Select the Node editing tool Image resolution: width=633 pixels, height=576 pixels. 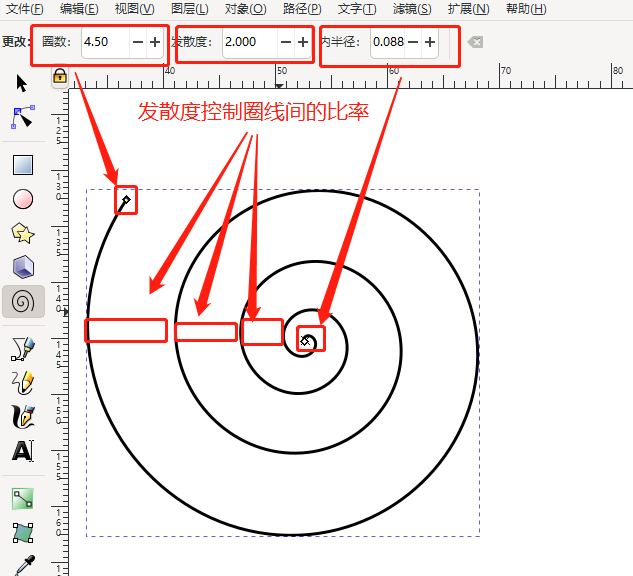(x=23, y=117)
